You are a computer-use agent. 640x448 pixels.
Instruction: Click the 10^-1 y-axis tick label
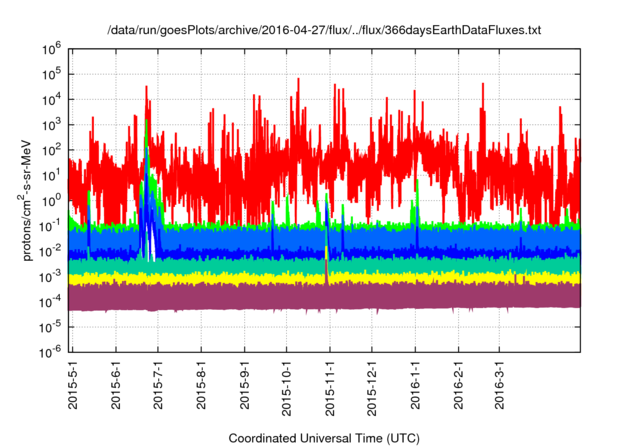(50, 226)
